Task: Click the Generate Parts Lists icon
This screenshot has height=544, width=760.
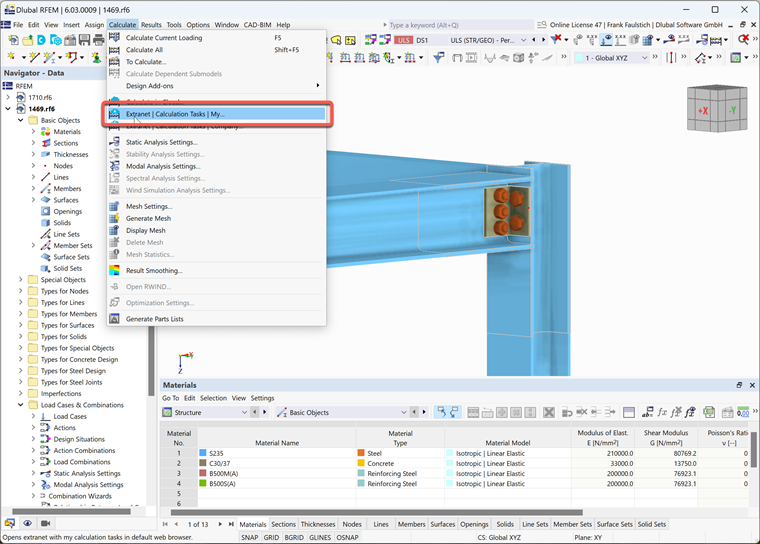Action: click(114, 319)
